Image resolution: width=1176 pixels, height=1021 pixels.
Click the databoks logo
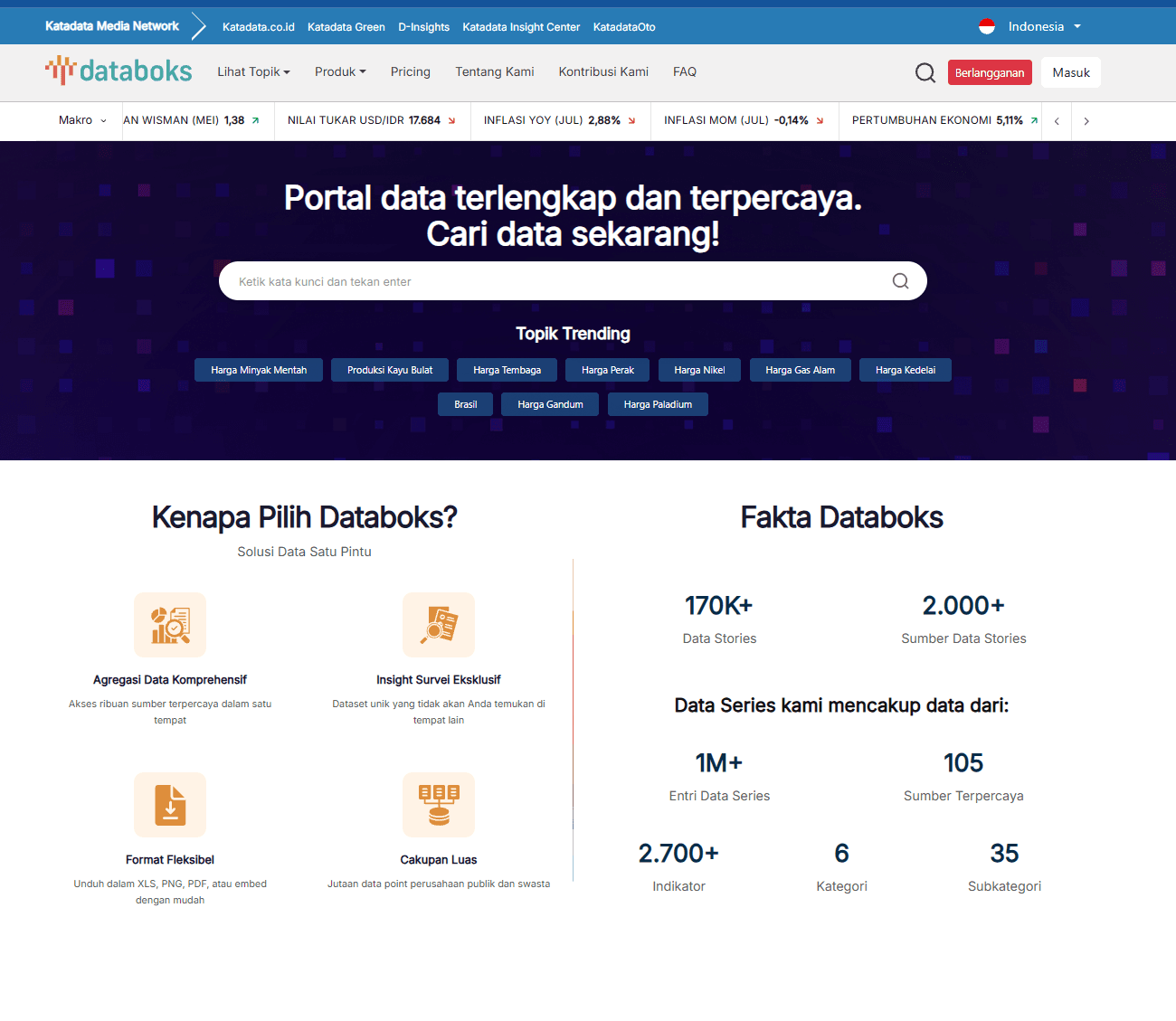119,71
